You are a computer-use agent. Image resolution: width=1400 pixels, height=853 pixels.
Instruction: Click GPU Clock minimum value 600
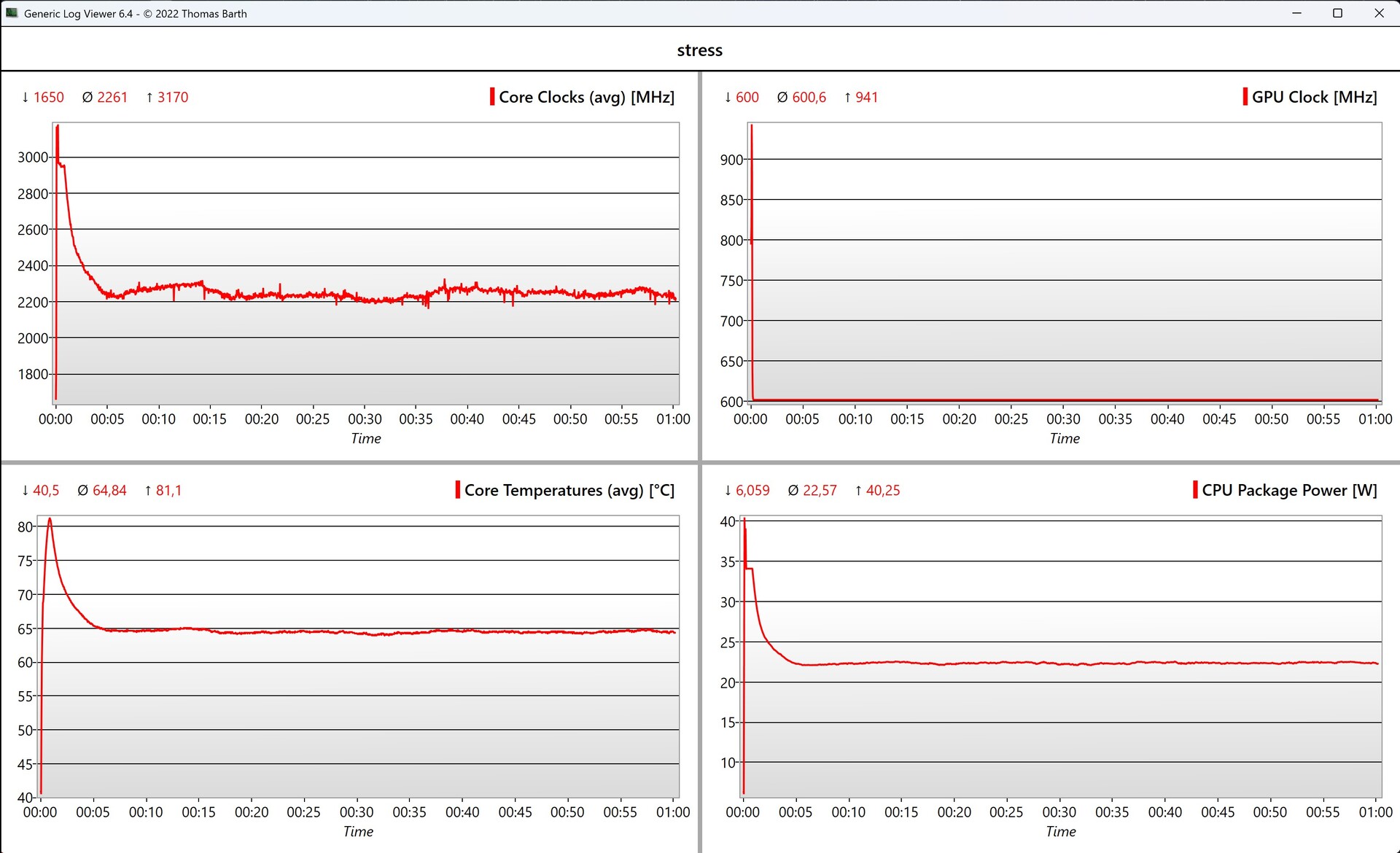(x=747, y=97)
